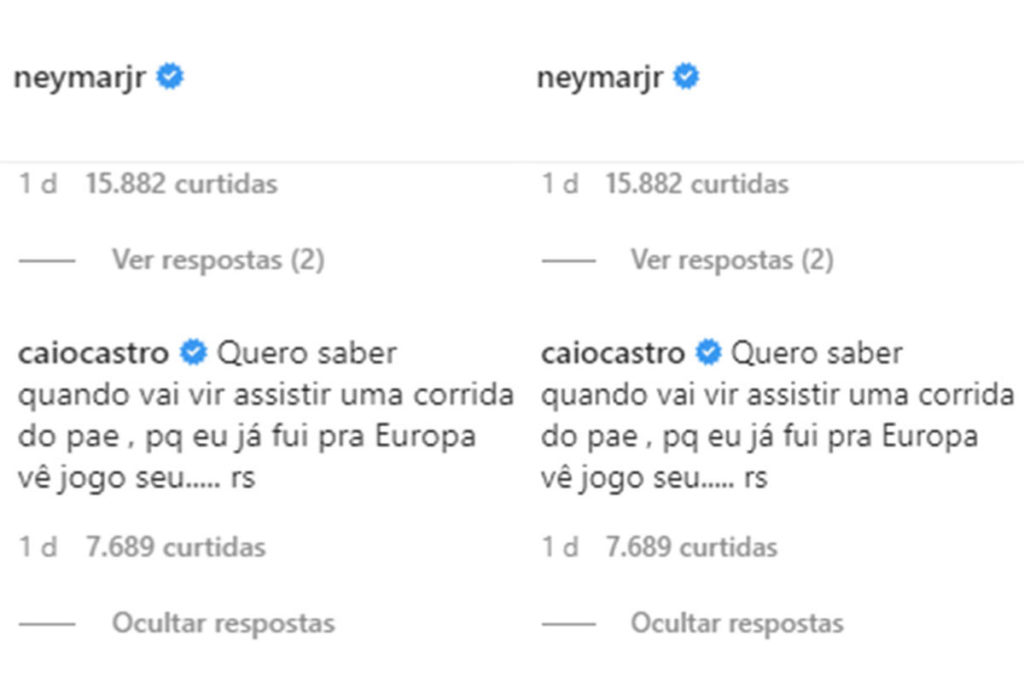Open neymarjr profile from right panel username
The width and height of the screenshot is (1024, 683).
click(600, 79)
